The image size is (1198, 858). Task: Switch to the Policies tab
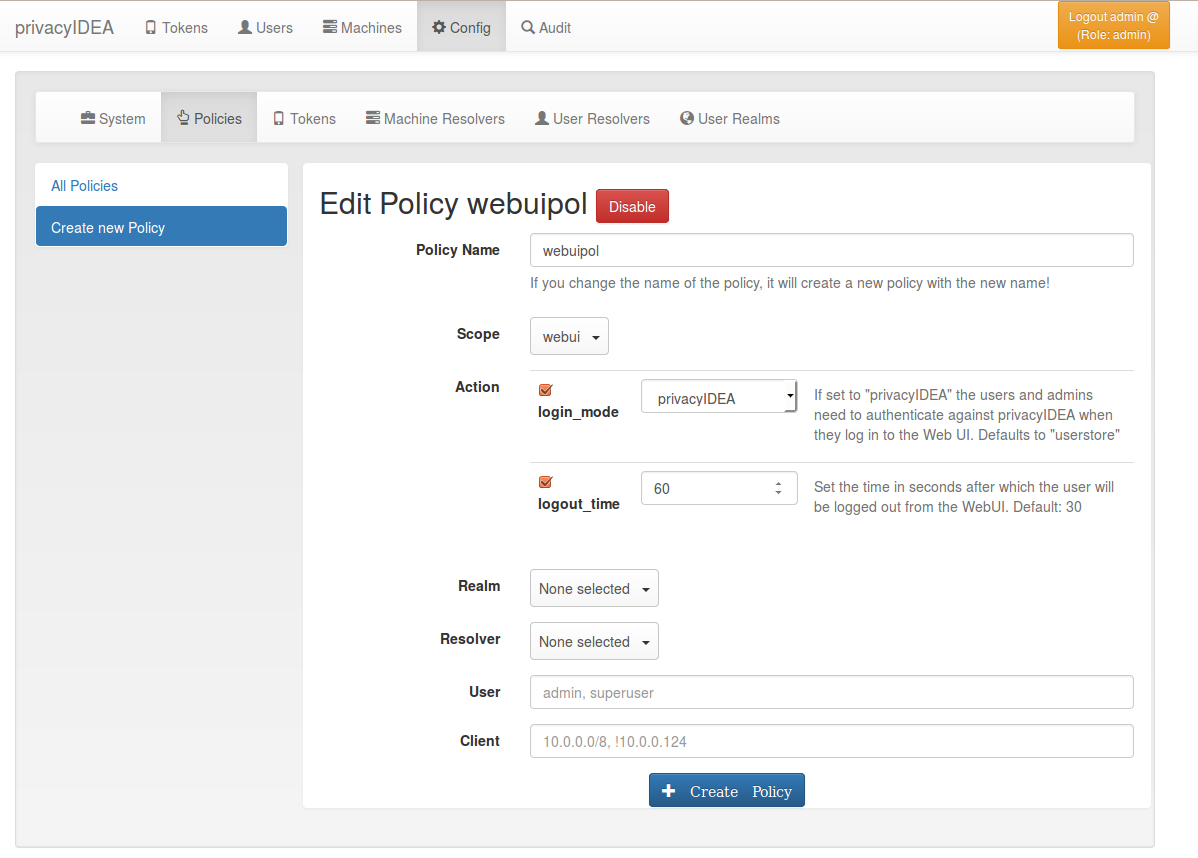(208, 117)
